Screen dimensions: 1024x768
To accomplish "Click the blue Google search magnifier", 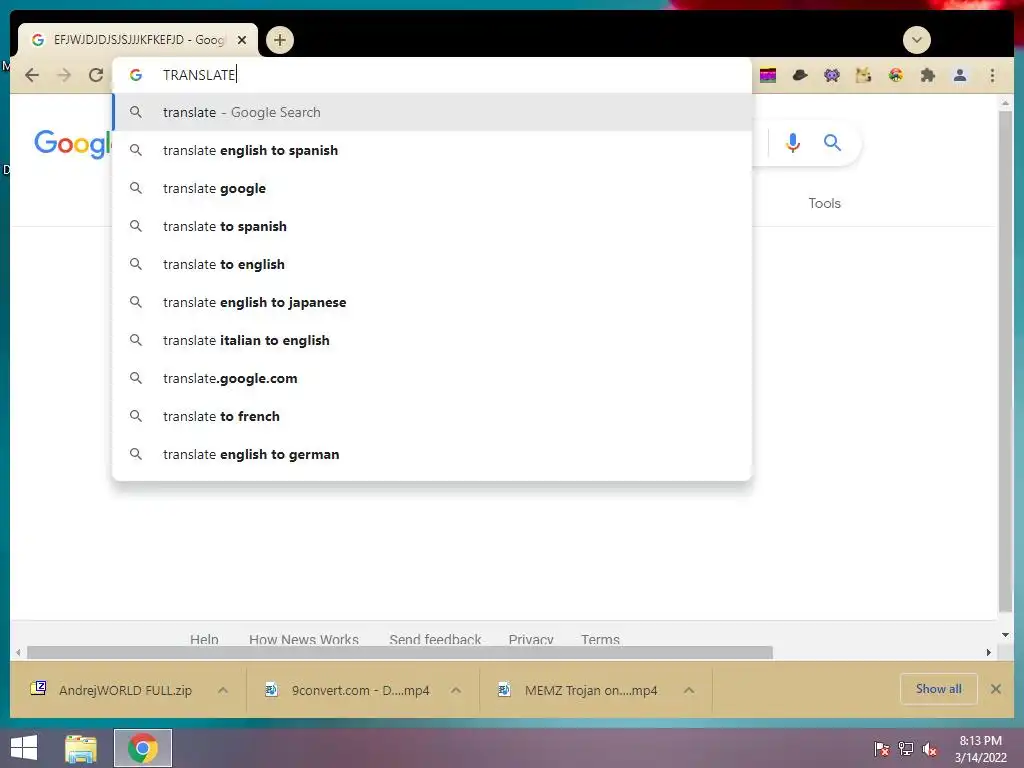I will [x=832, y=142].
